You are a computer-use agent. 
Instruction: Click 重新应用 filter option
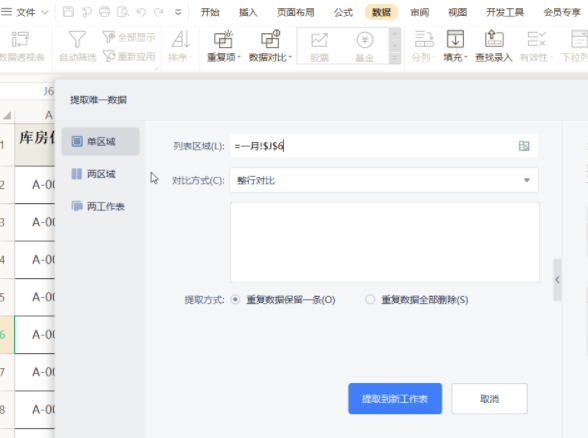[x=129, y=57]
